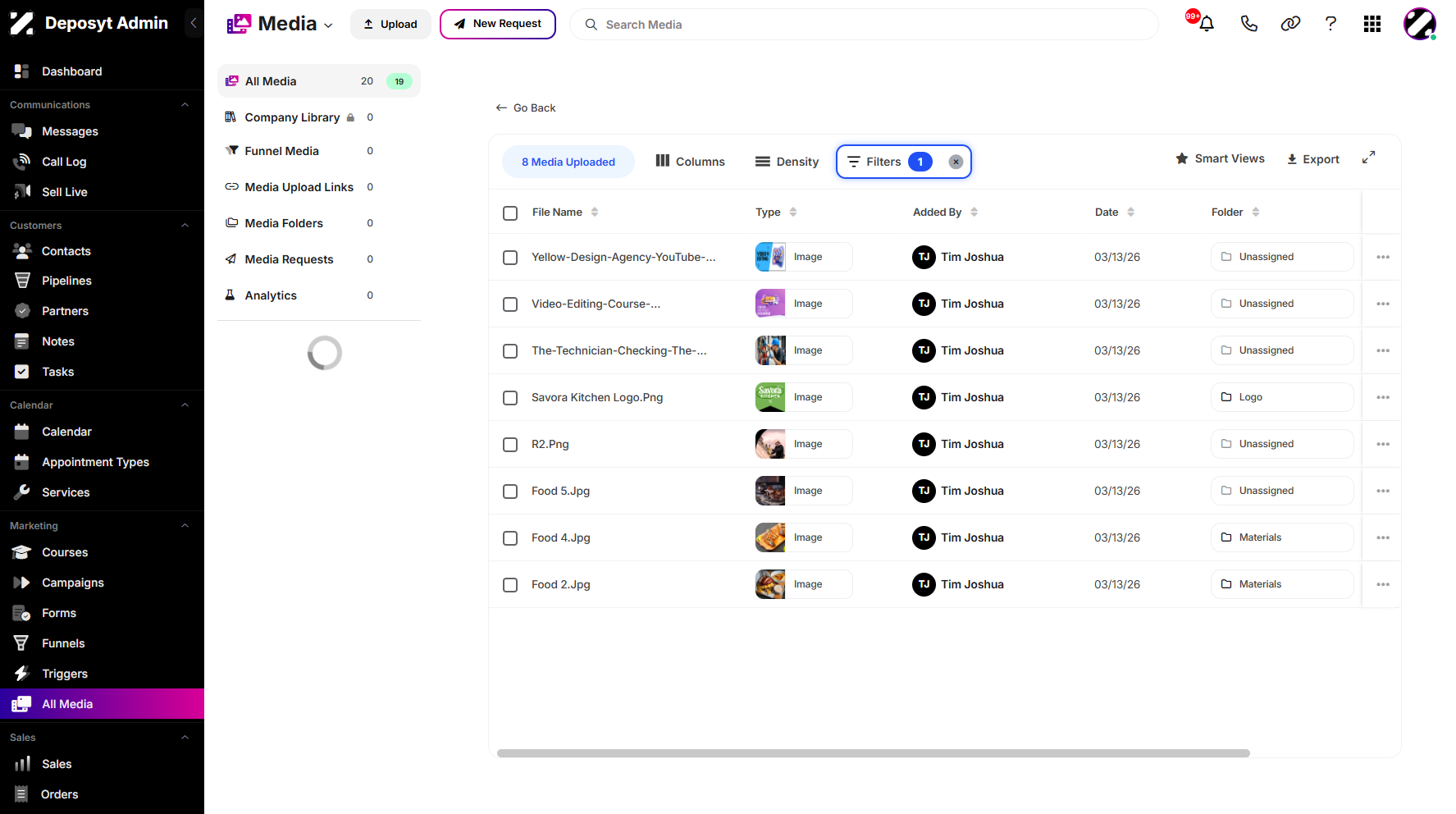This screenshot has height=814, width=1456.
Task: Collapse the Communications sidebar section
Action: 185,105
